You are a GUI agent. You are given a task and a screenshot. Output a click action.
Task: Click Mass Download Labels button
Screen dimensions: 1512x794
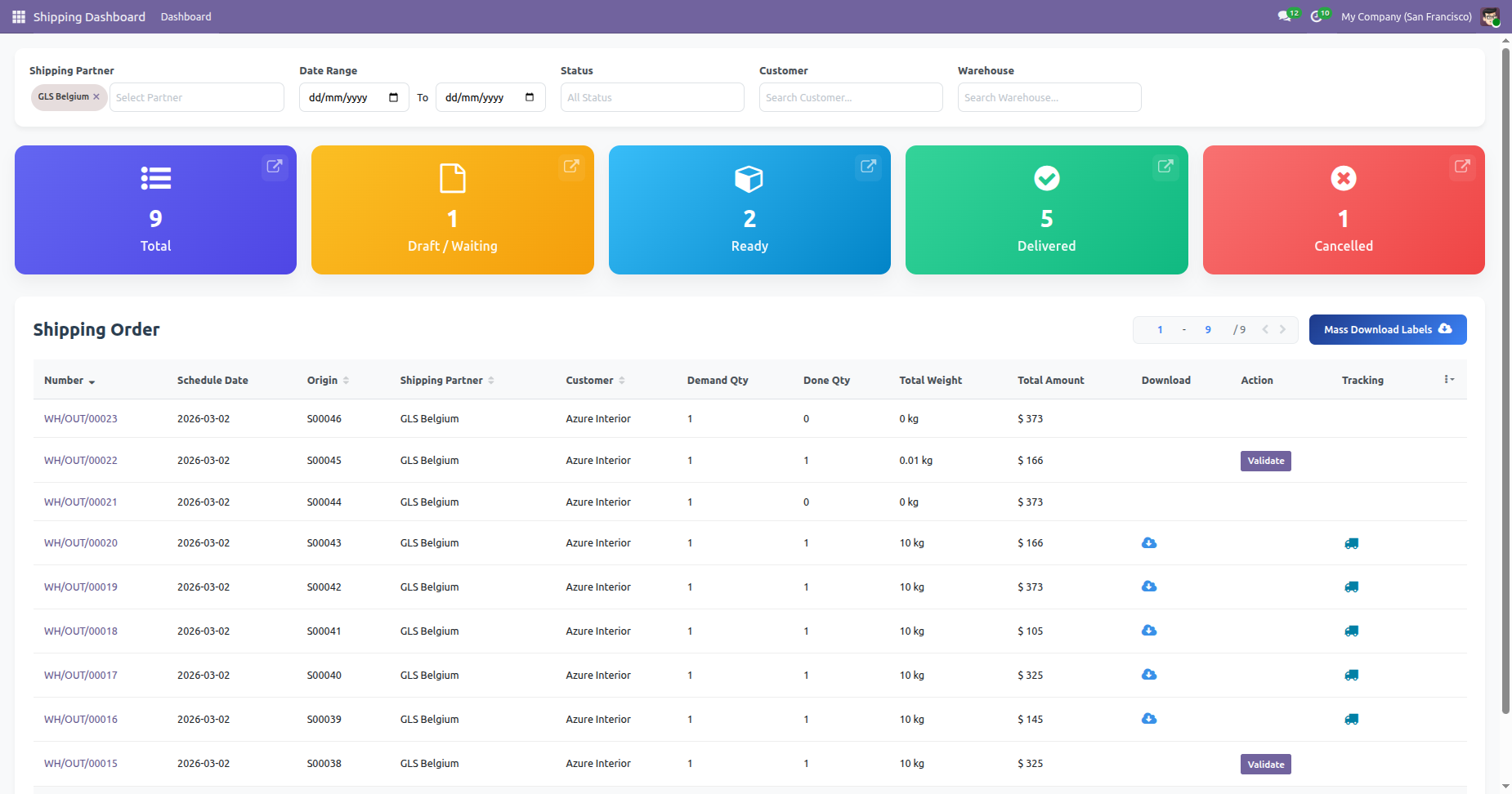pyautogui.click(x=1387, y=330)
